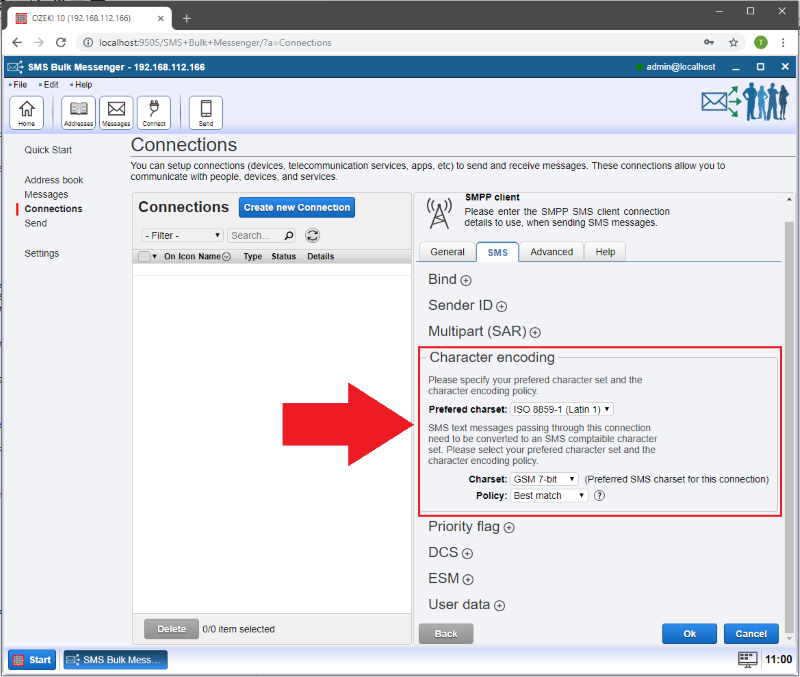Open the Messages envelope icon
The image size is (800, 677).
pos(116,112)
